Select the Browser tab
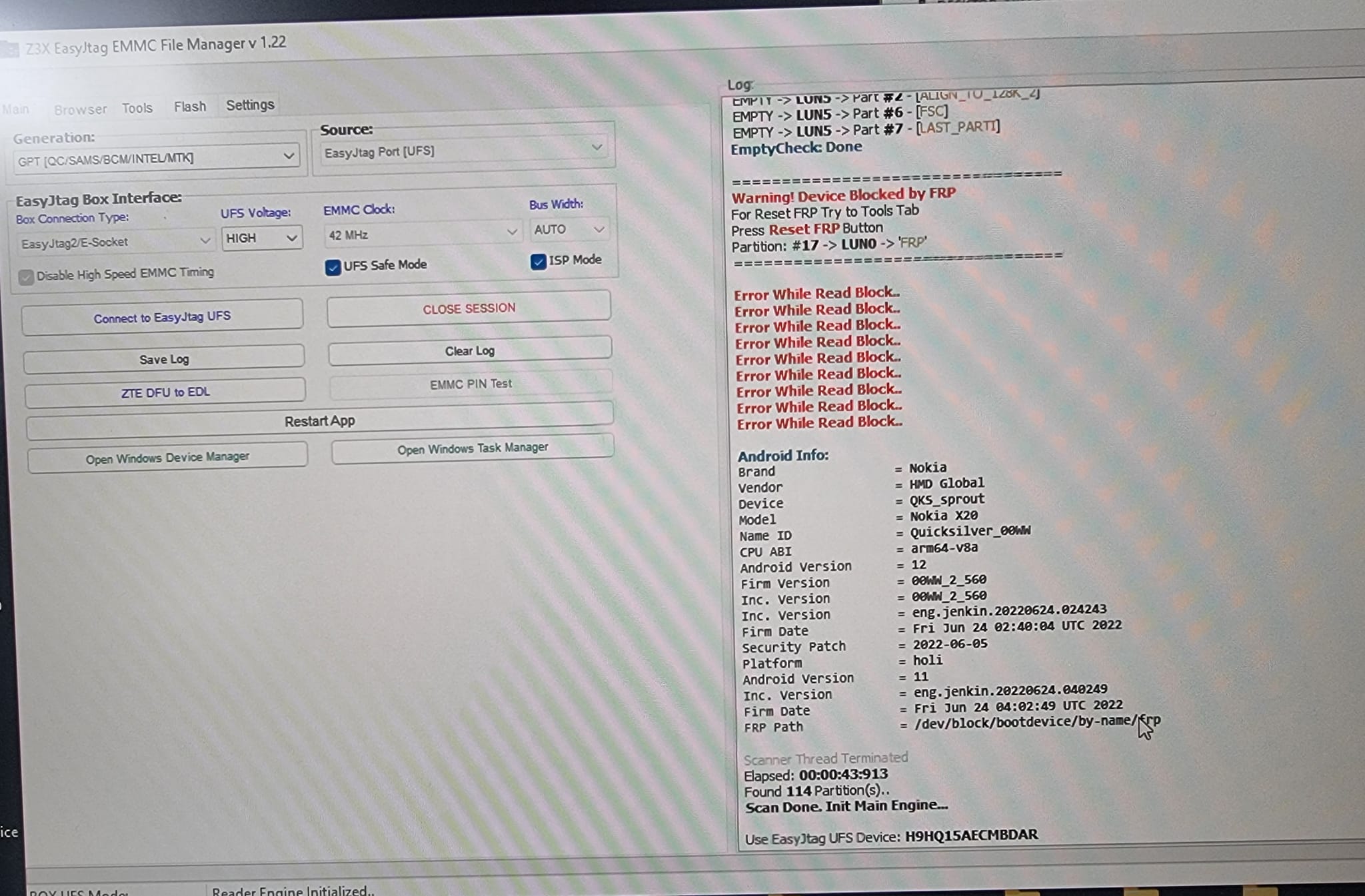 (x=80, y=109)
